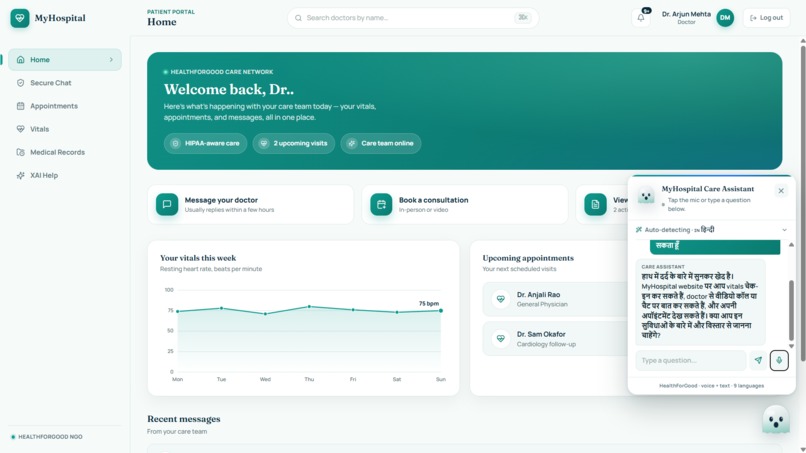Viewport: 806px width, 453px height.
Task: Click the Sunday 75 bpm data point
Action: pyautogui.click(x=441, y=311)
